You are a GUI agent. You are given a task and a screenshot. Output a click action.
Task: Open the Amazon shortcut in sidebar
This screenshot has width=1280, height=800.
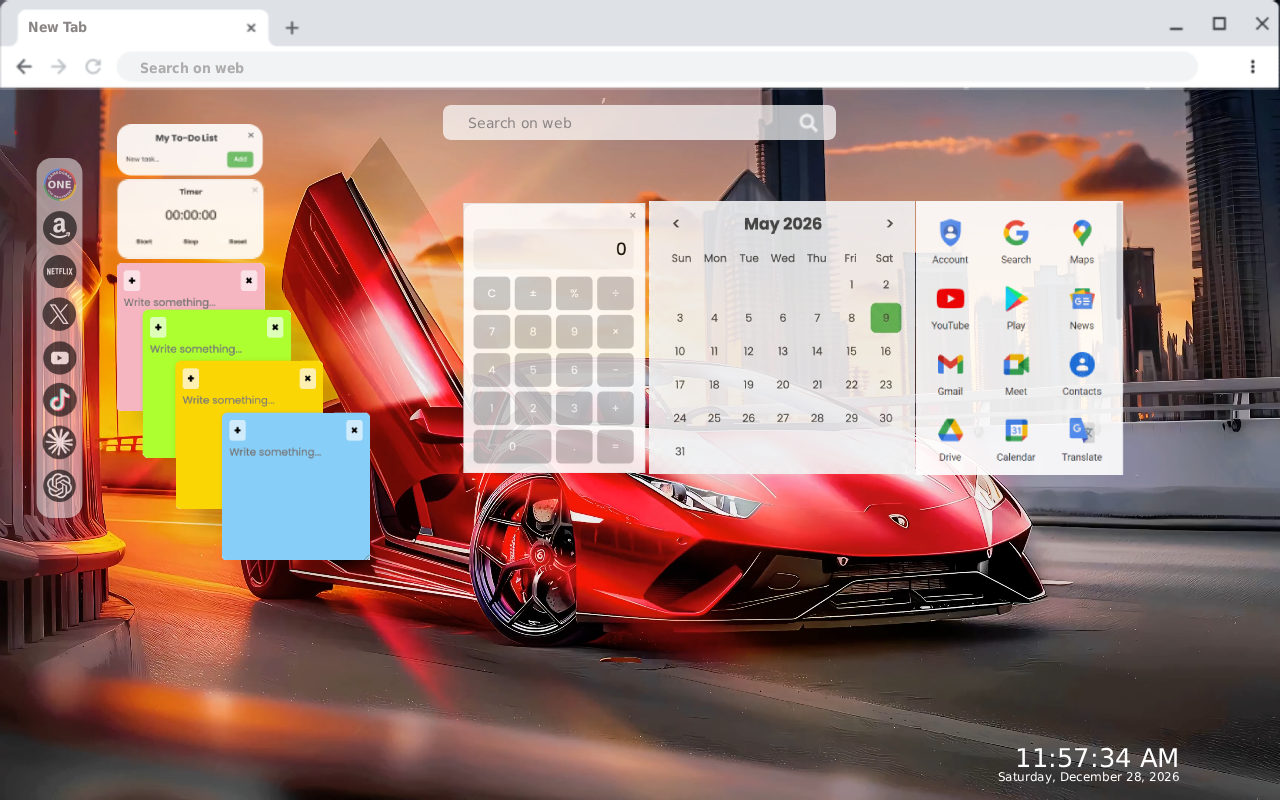60,228
